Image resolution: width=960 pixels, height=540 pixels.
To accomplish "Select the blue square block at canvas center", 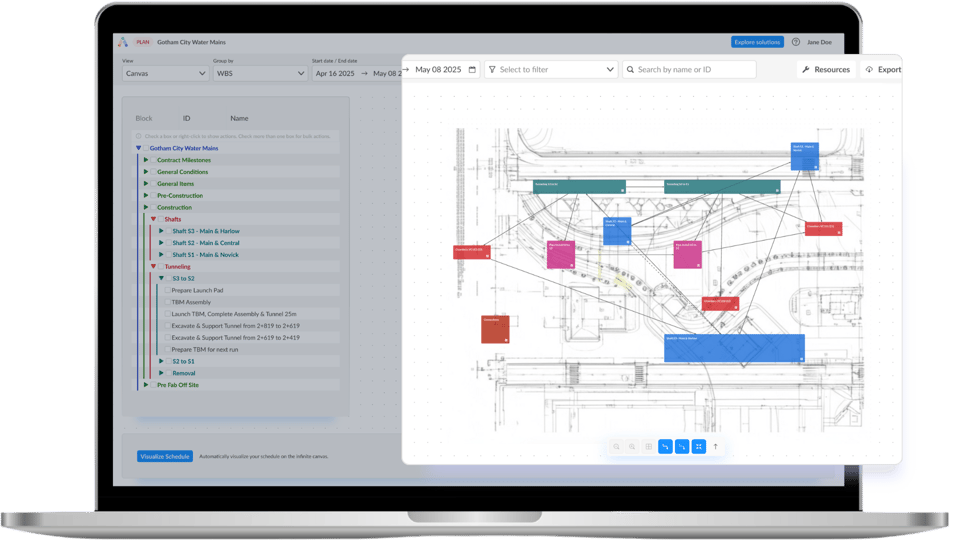I will (x=617, y=231).
